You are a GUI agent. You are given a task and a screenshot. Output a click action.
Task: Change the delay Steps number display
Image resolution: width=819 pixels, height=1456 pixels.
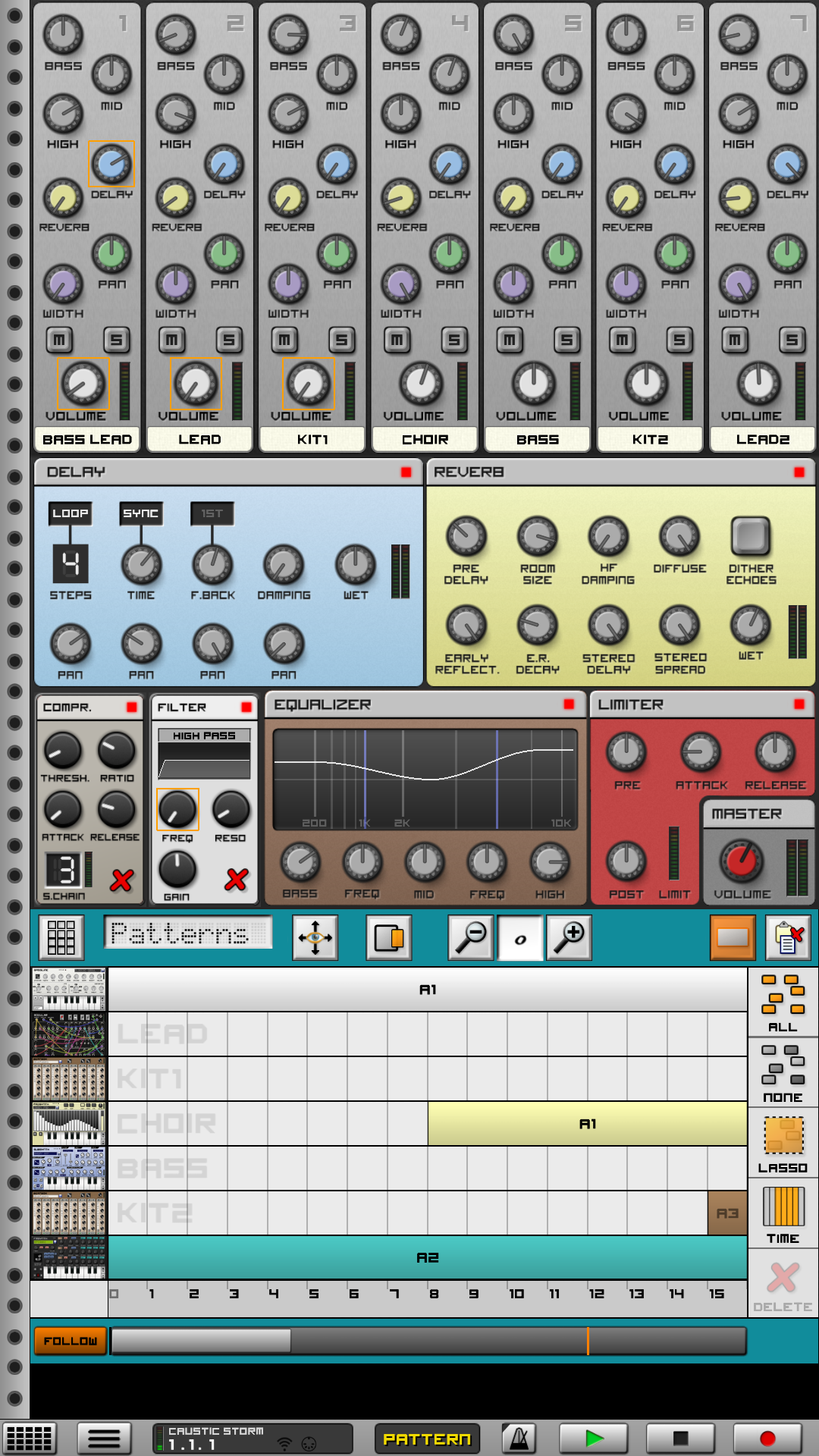click(70, 563)
